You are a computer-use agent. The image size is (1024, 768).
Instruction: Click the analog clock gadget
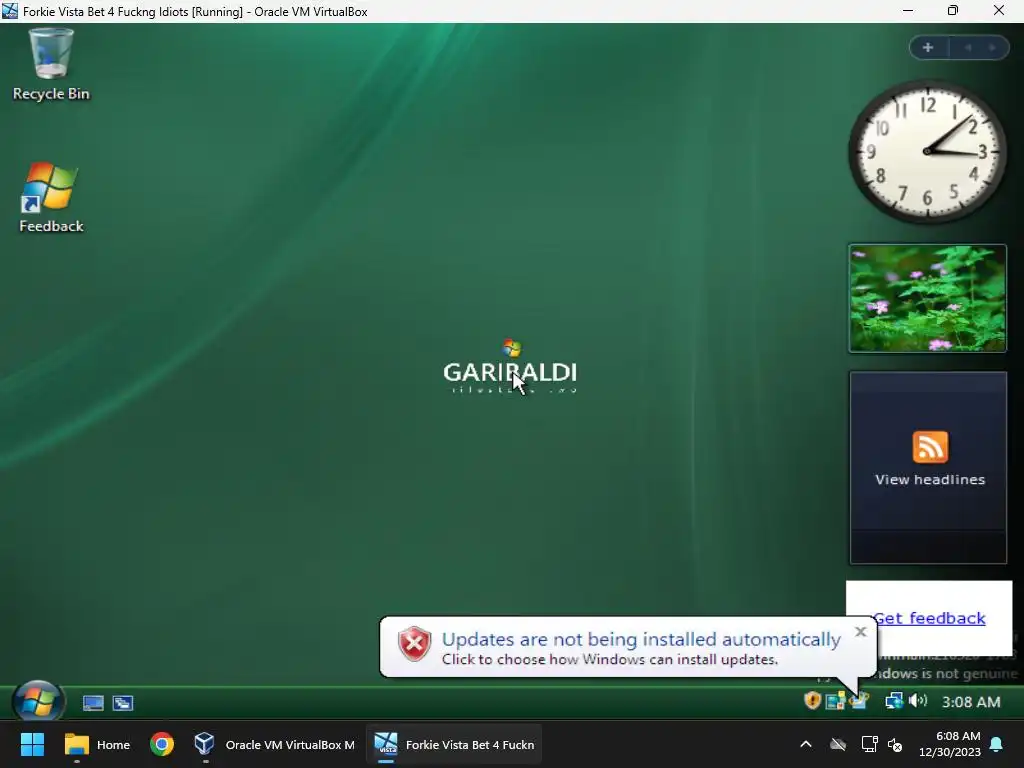(927, 152)
